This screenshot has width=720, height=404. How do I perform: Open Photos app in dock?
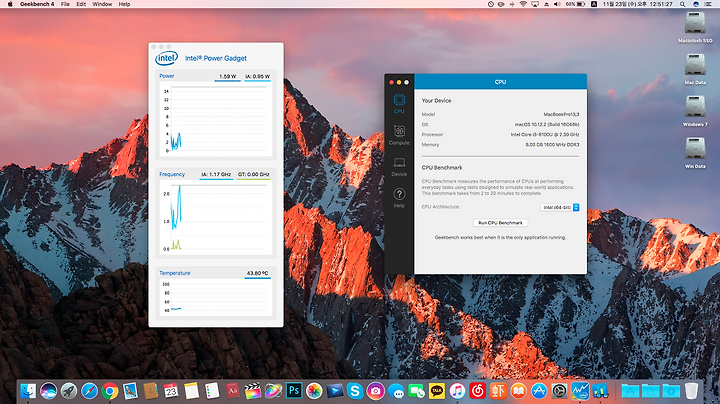(314, 391)
